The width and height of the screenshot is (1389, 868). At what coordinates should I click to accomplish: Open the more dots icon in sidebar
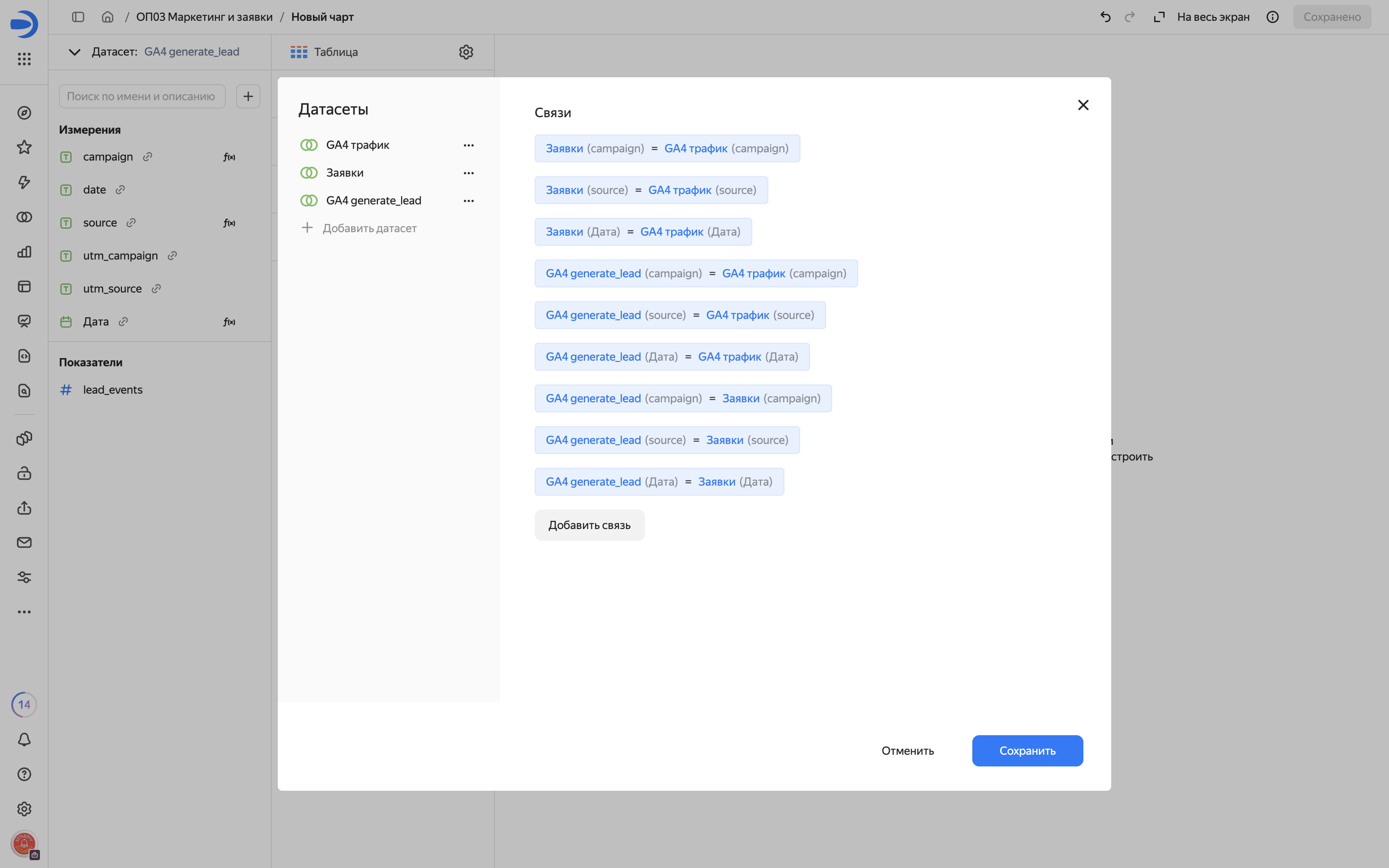(x=24, y=612)
